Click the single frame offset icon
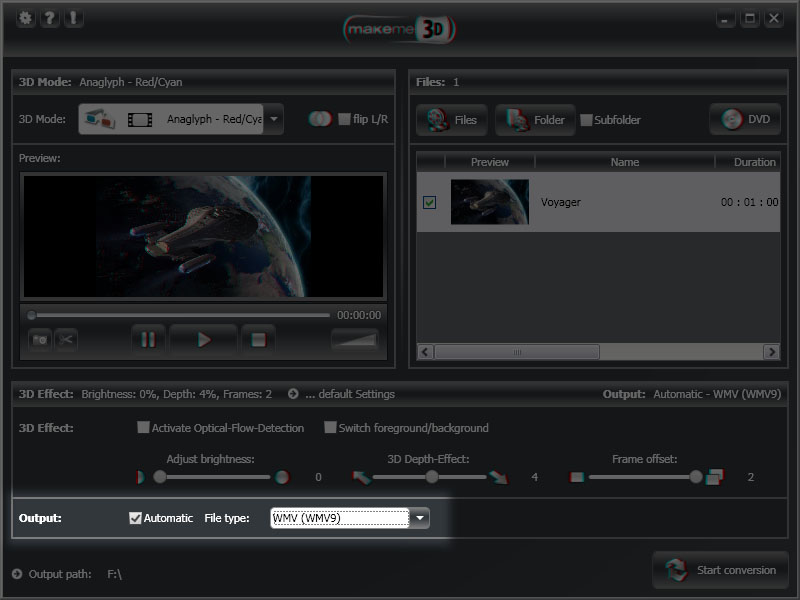 coord(577,477)
